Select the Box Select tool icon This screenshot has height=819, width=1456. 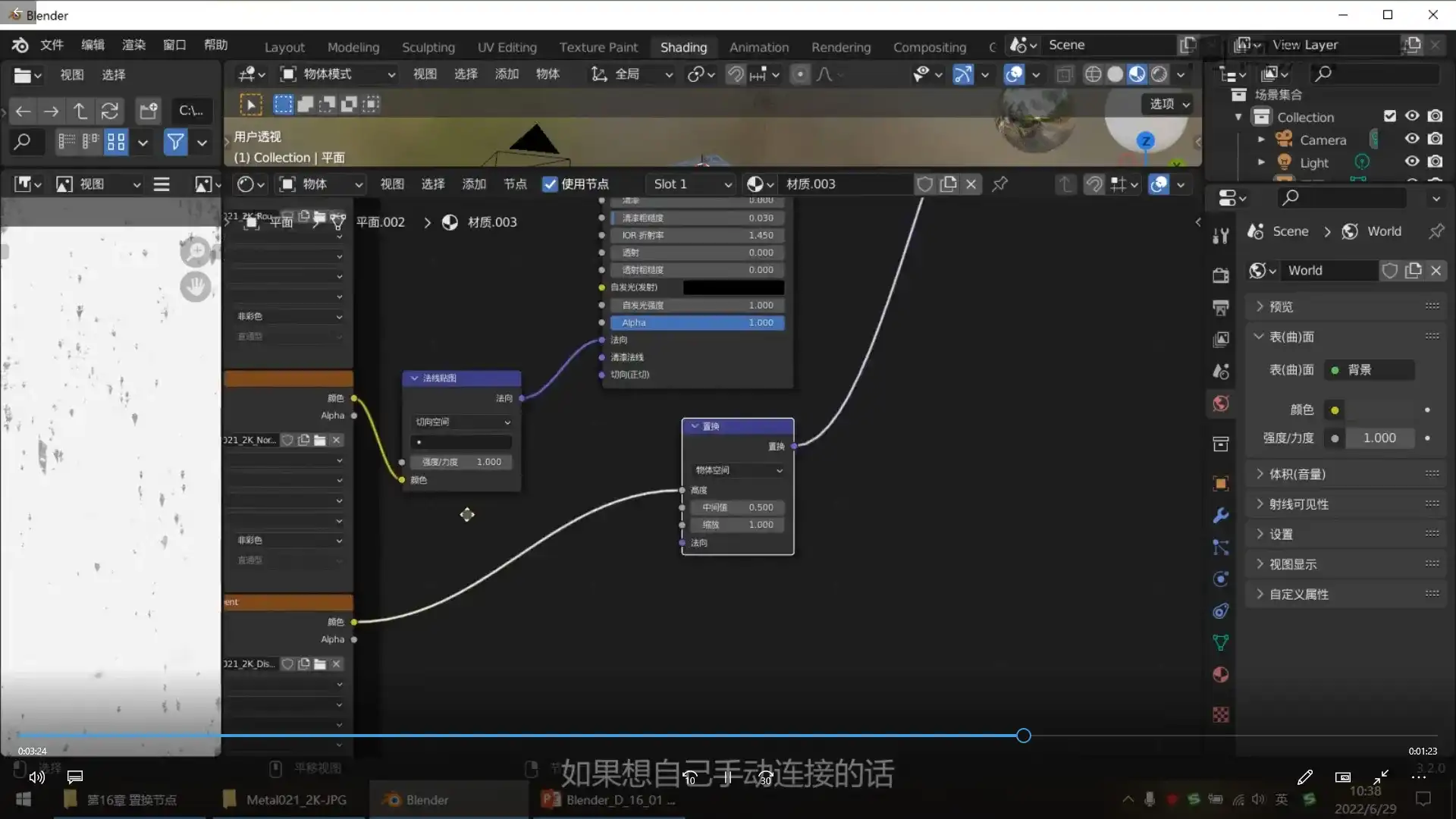283,104
